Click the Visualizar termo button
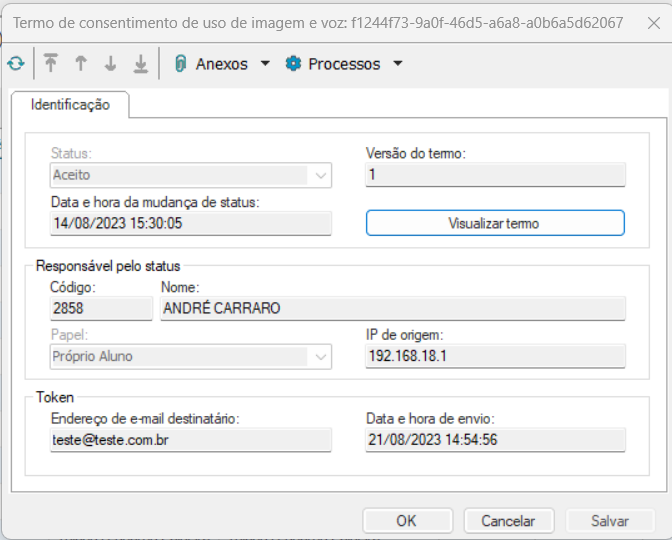 point(495,223)
